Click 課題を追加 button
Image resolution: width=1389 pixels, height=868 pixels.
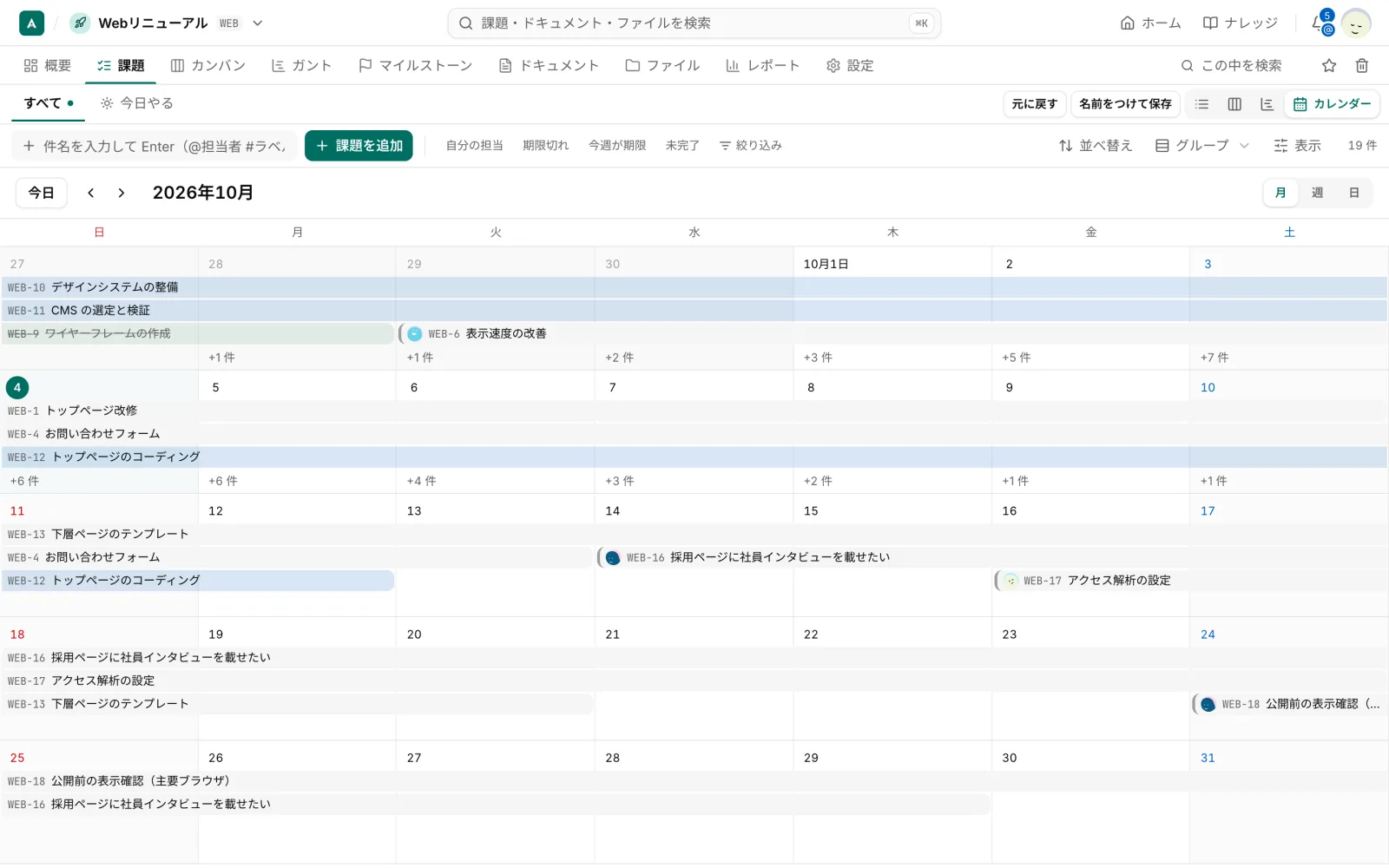359,146
